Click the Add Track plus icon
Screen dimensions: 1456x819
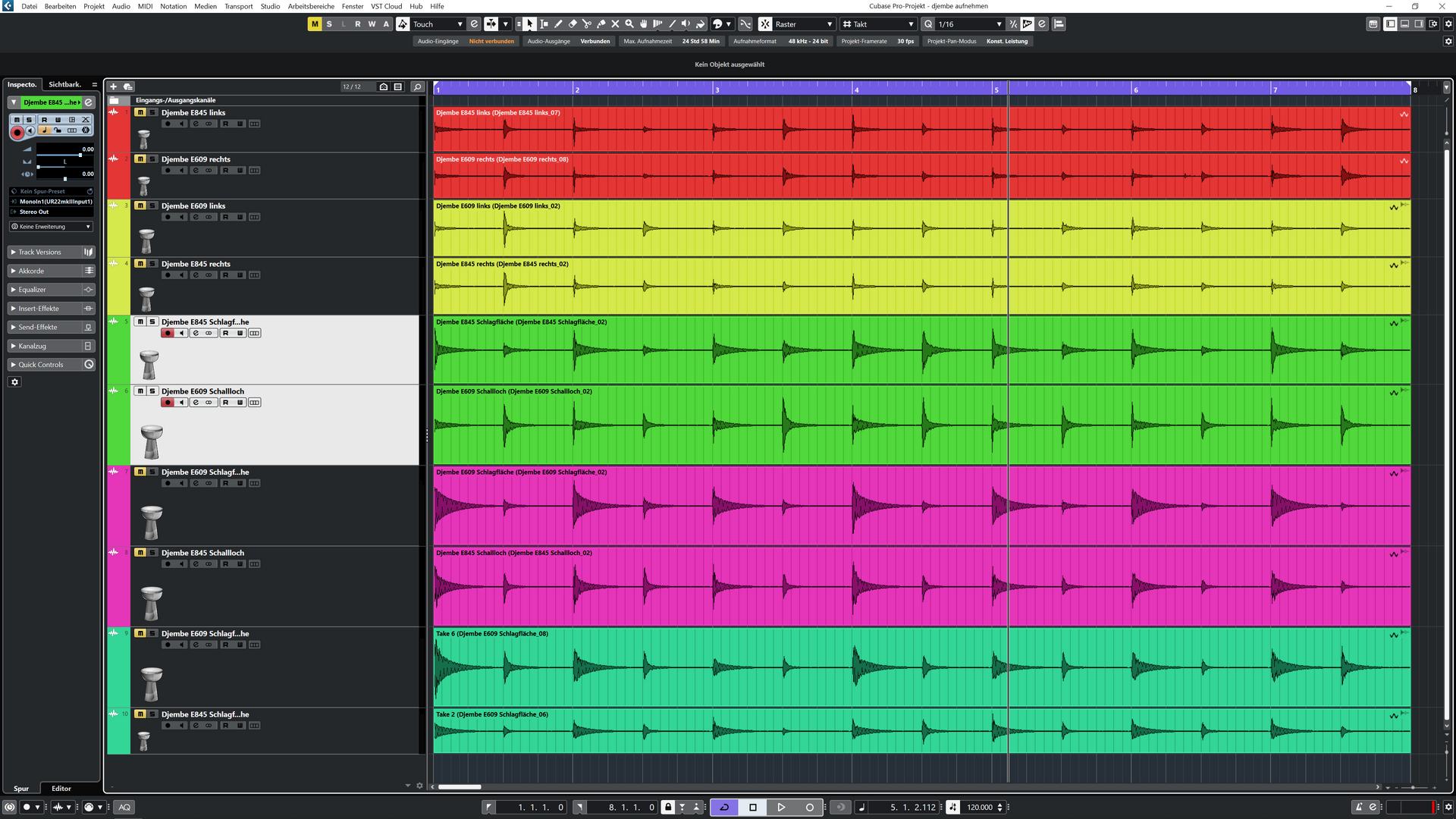pyautogui.click(x=113, y=86)
